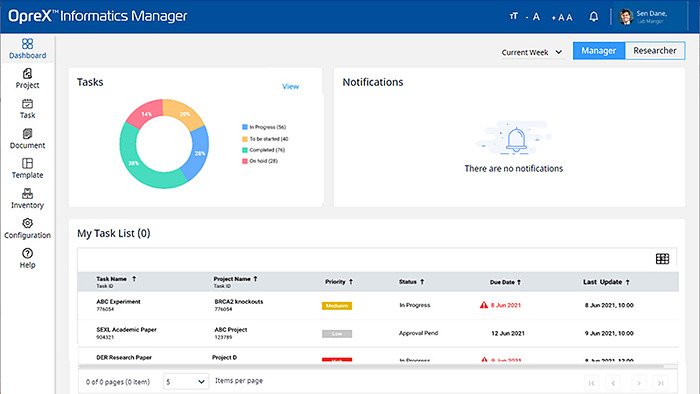This screenshot has height=394, width=700.
Task: Open the Document sidebar icon
Action: click(x=27, y=133)
